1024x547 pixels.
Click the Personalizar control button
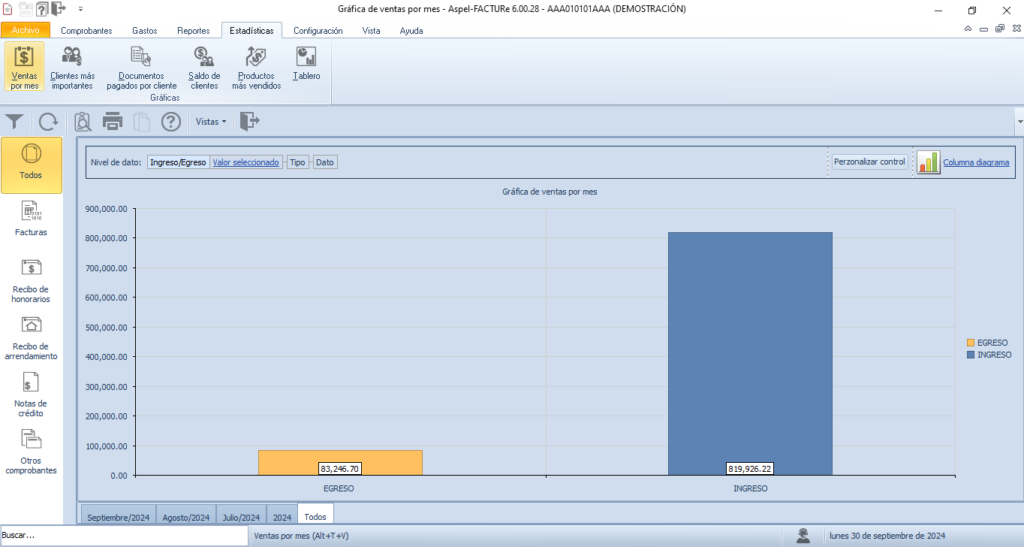pos(869,162)
